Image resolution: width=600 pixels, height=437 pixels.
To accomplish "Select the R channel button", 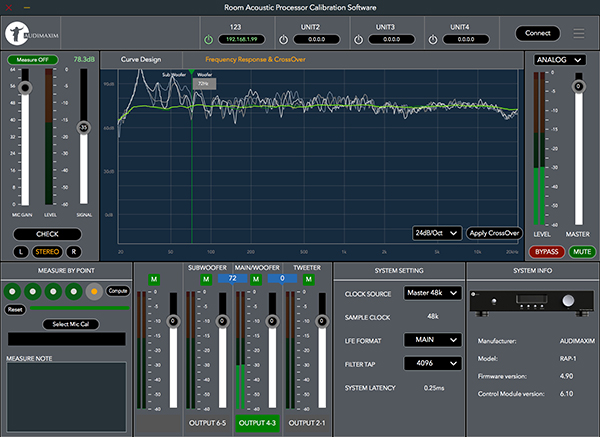I will [74, 252].
